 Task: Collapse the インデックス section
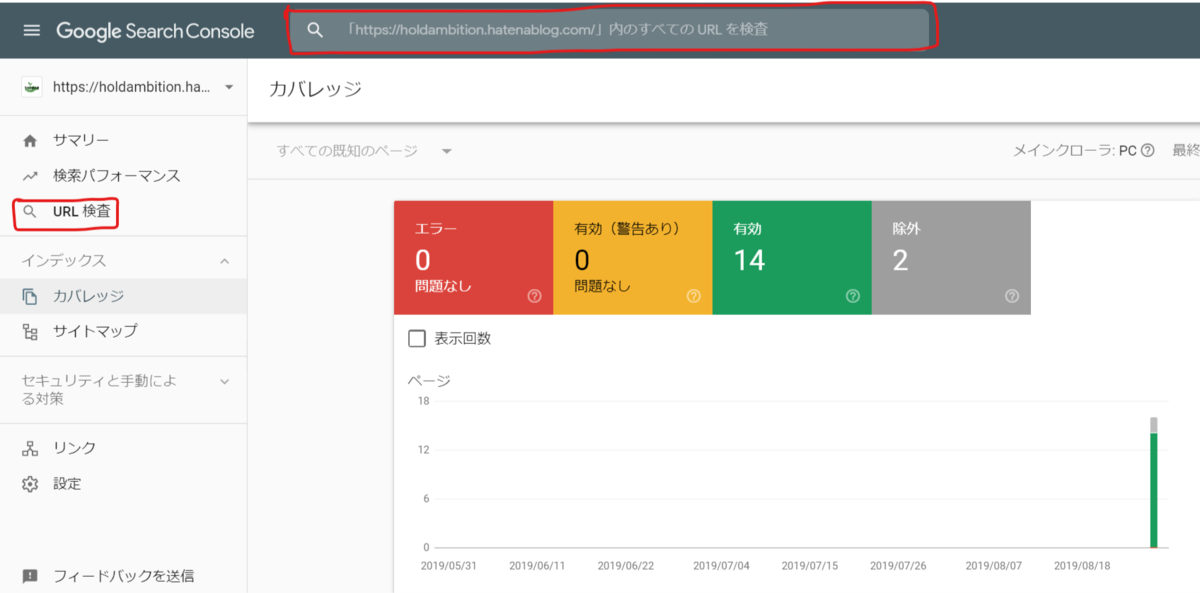click(224, 261)
